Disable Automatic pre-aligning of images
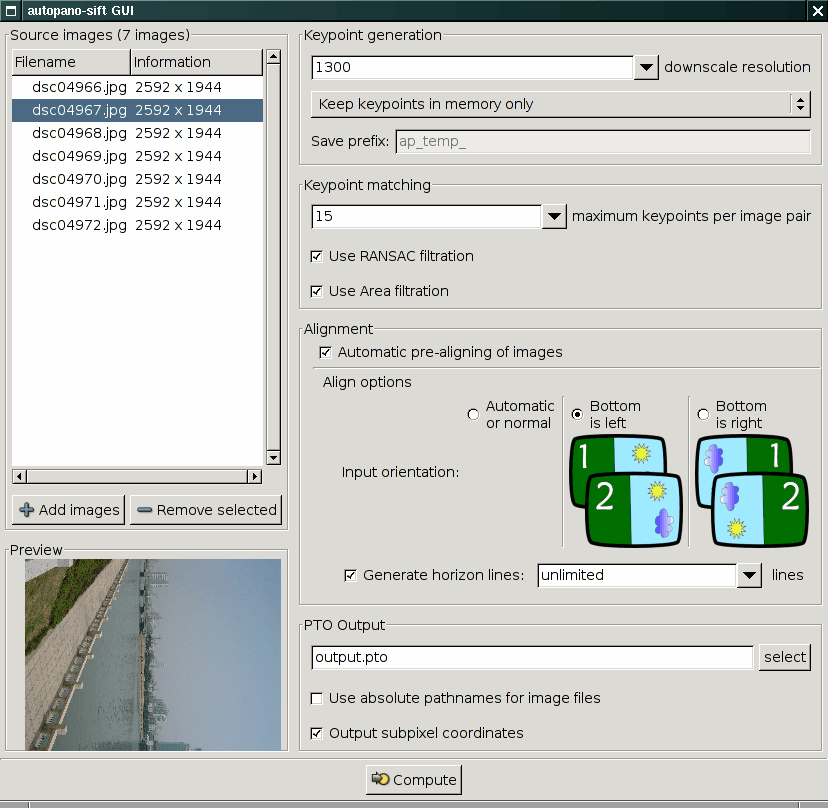Viewport: 828px width, 808px height. (x=325, y=352)
